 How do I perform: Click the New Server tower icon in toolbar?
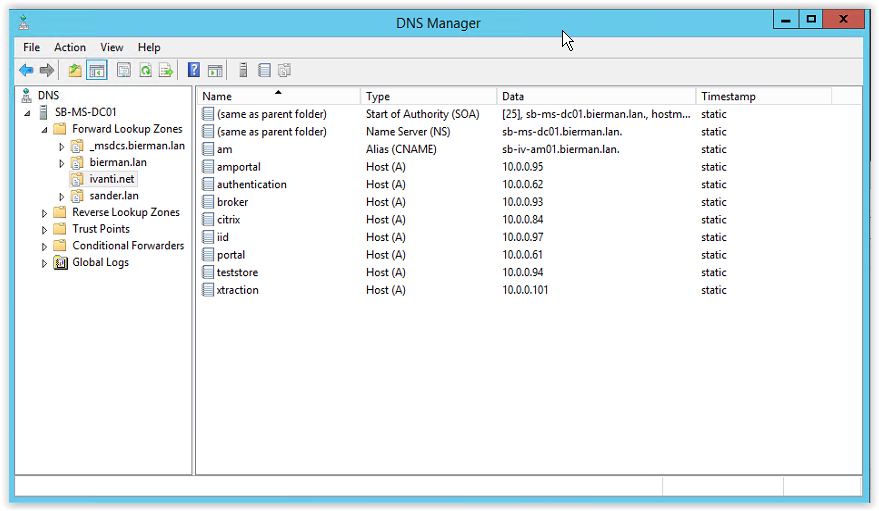pyautogui.click(x=243, y=70)
